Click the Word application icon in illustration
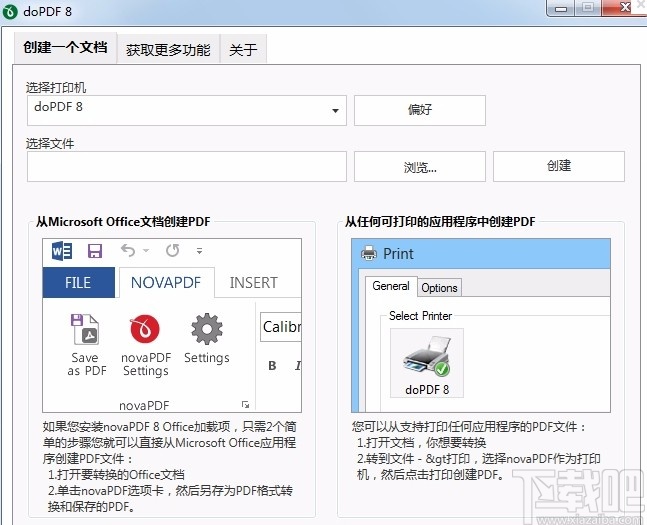This screenshot has height=525, width=647. pos(62,251)
